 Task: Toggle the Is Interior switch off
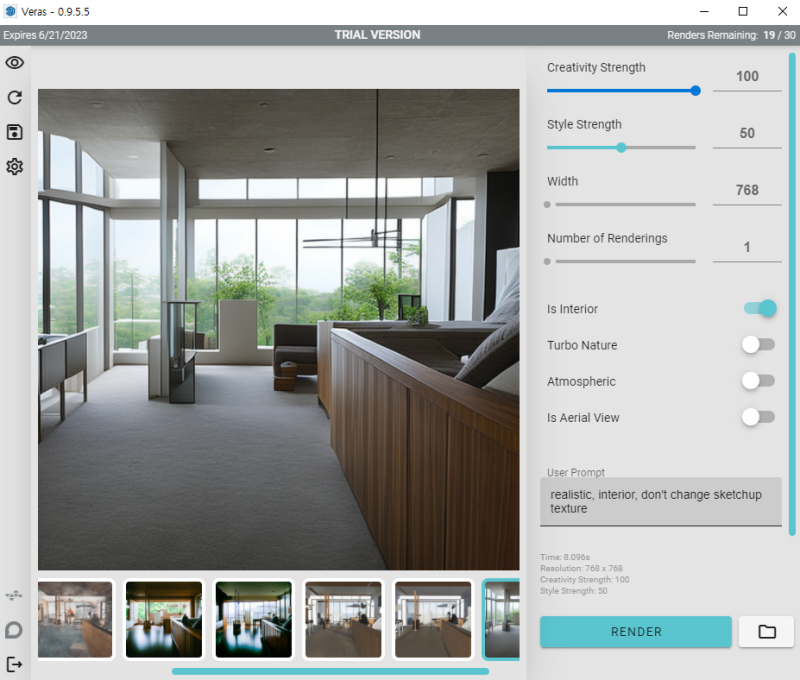click(x=760, y=308)
